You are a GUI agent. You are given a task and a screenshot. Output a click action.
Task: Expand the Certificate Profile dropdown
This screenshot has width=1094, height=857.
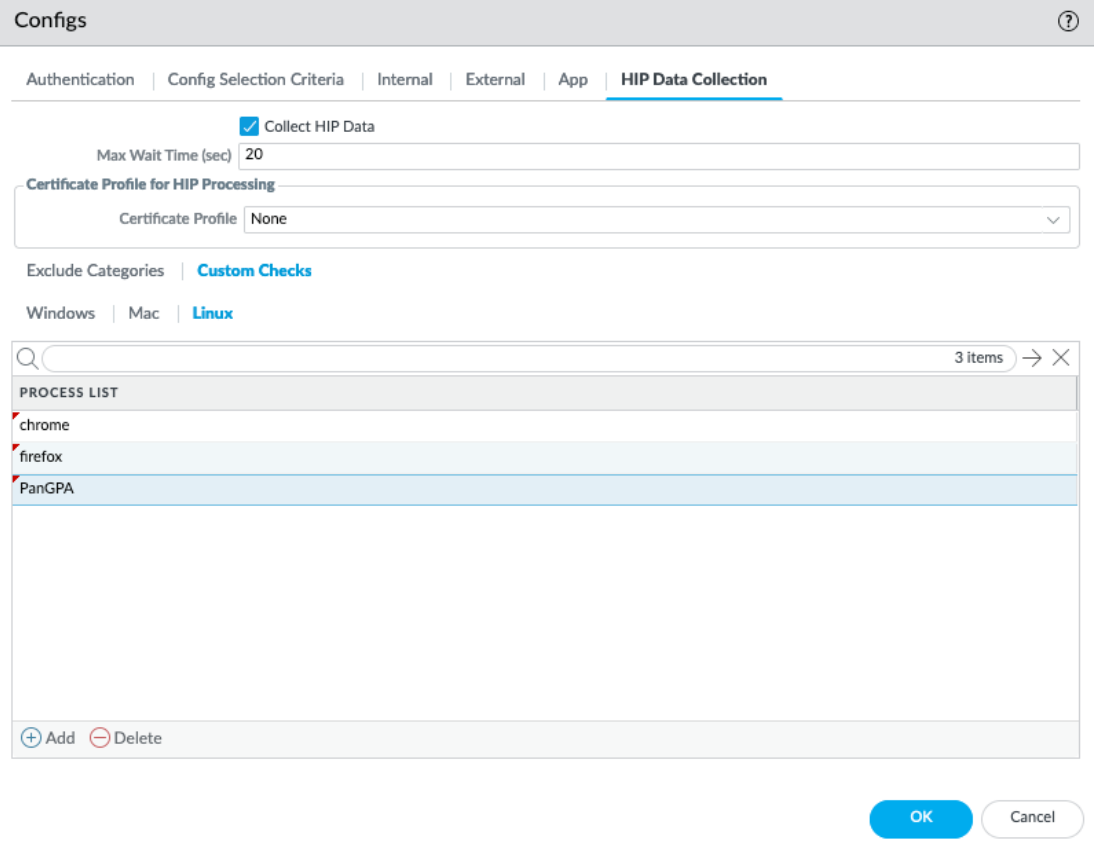coord(1052,219)
